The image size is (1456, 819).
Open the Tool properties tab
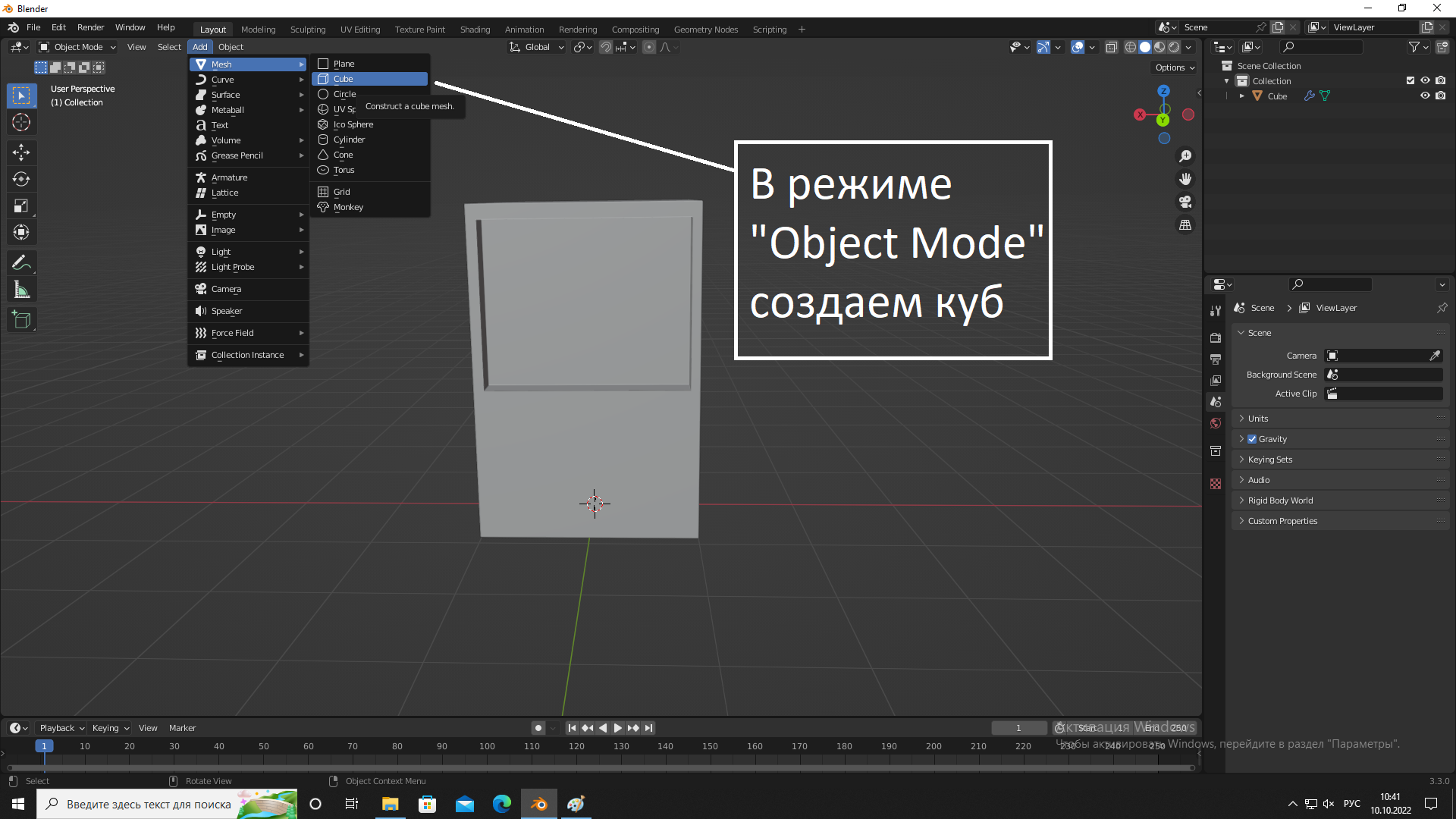point(1216,311)
